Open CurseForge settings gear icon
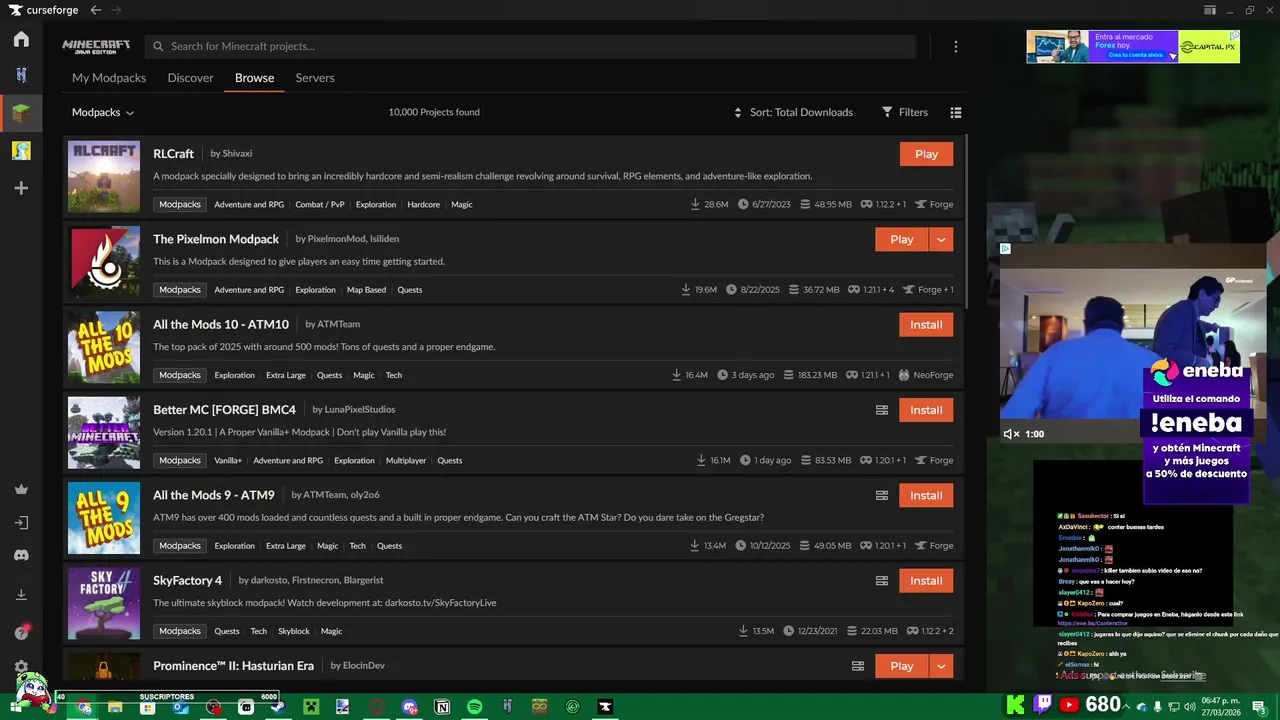 coord(21,667)
